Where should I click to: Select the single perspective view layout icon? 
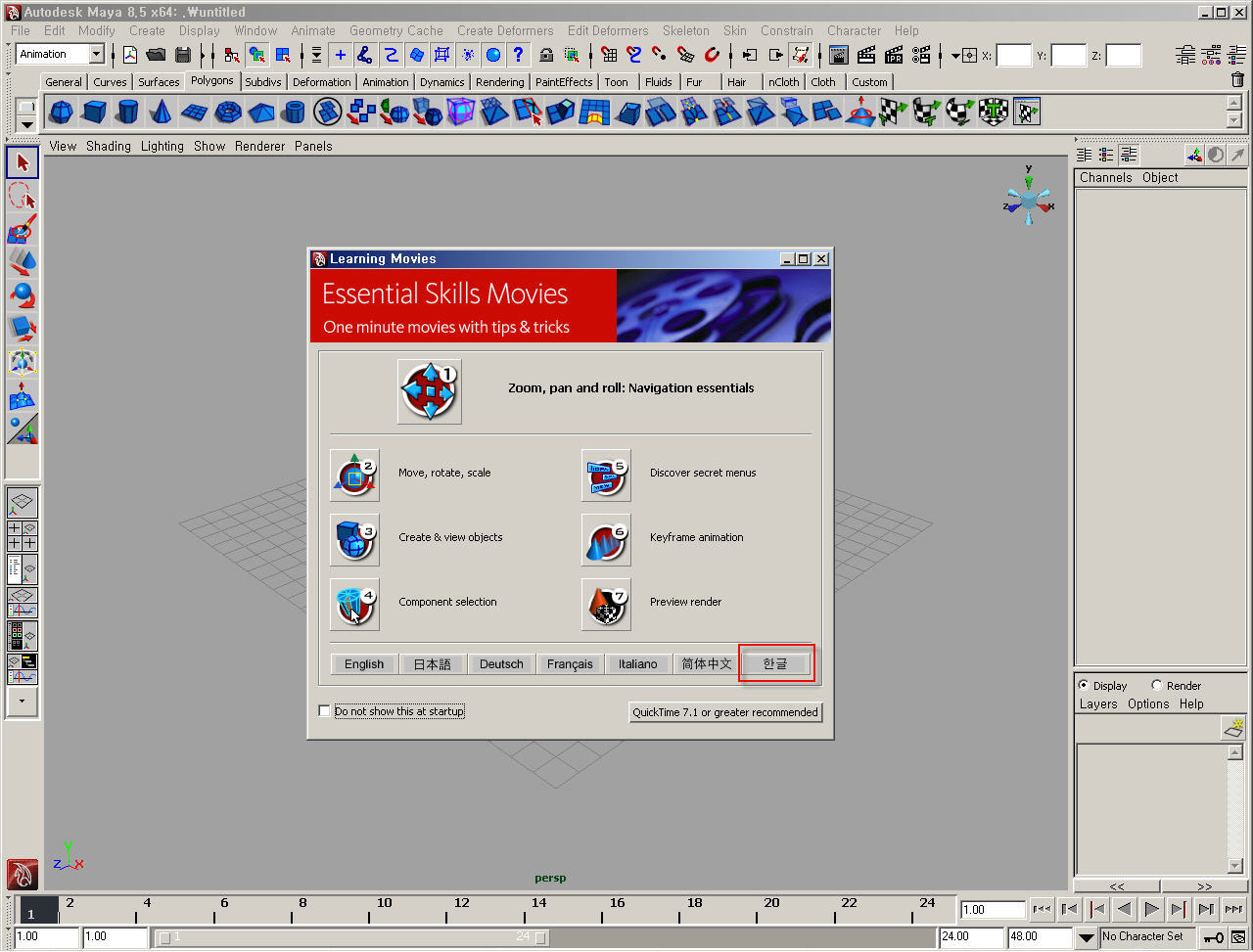[x=22, y=503]
